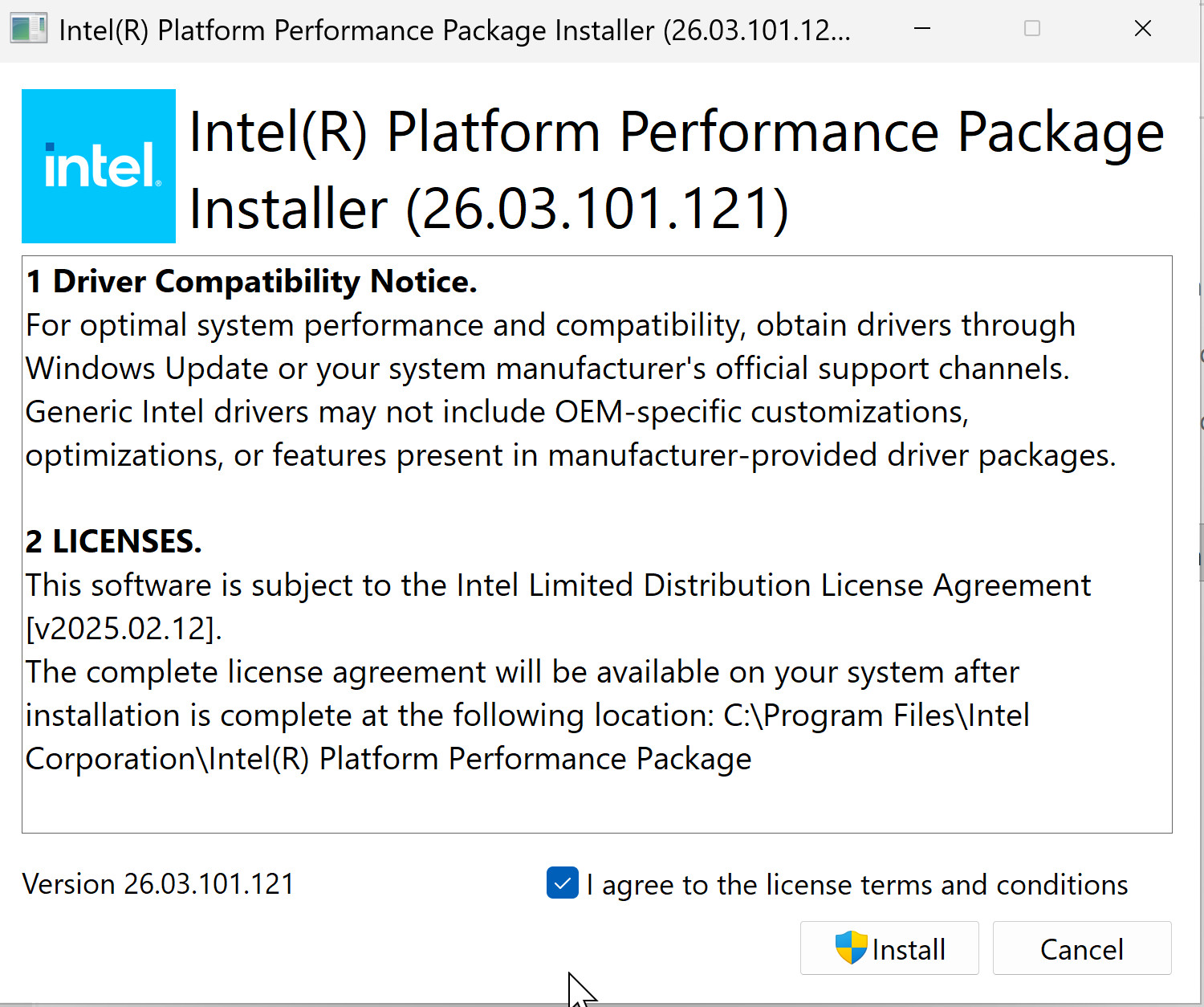Click the "2 LICENSES." heading
This screenshot has height=1007, width=1204.
(113, 542)
